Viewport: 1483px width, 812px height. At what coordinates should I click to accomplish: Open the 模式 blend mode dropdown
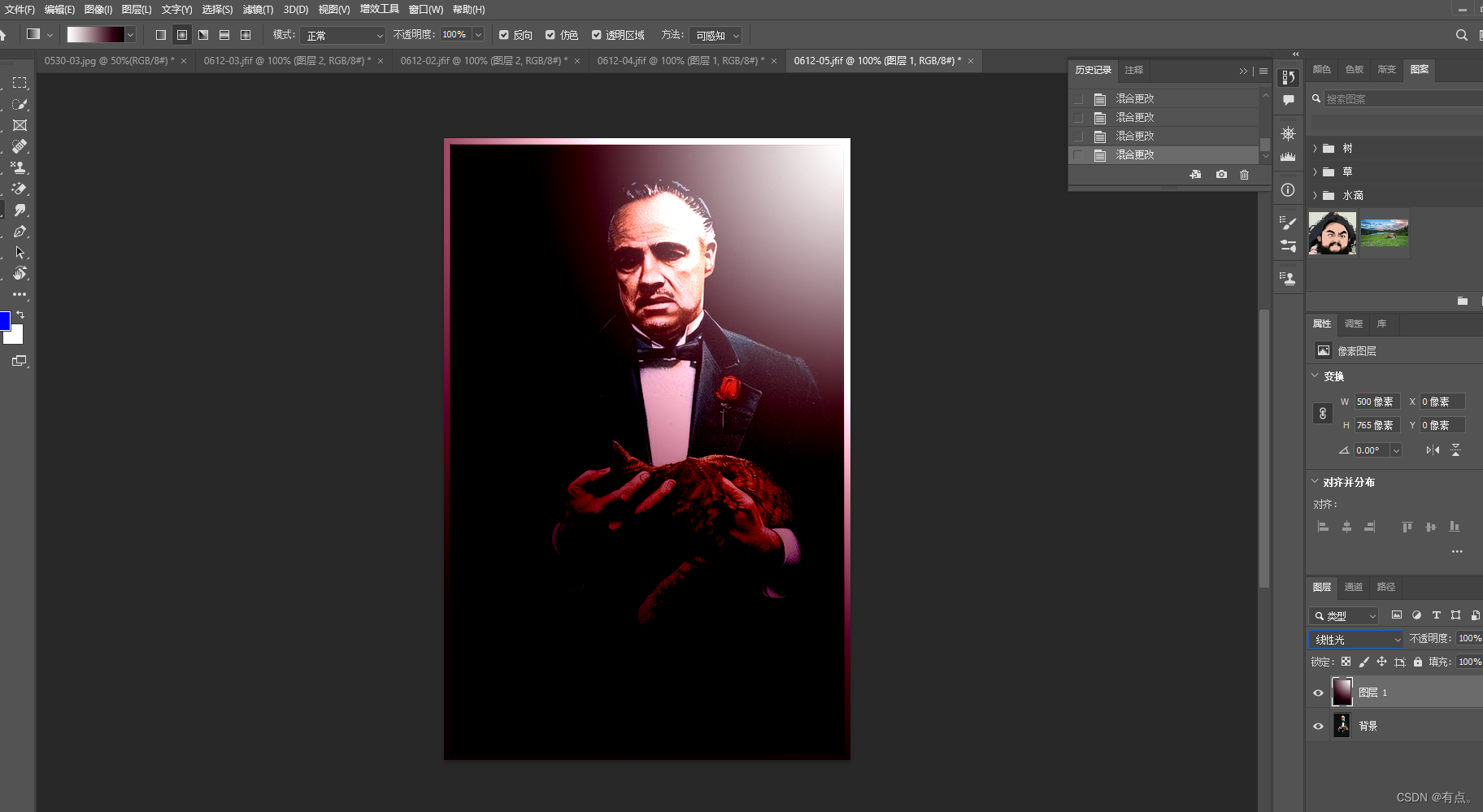coord(342,36)
